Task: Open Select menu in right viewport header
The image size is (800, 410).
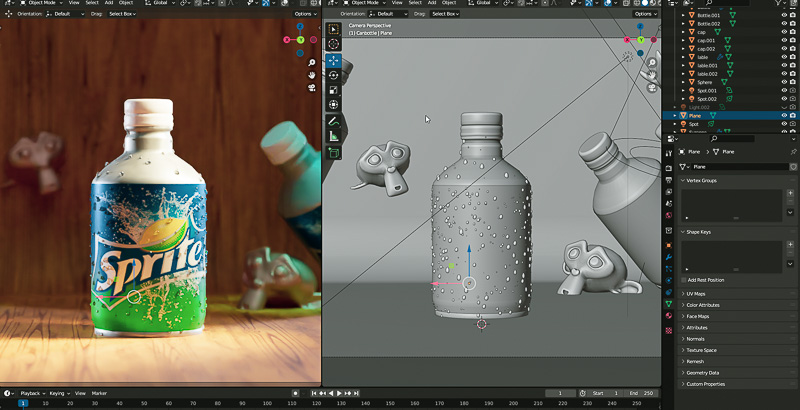Action: point(415,3)
